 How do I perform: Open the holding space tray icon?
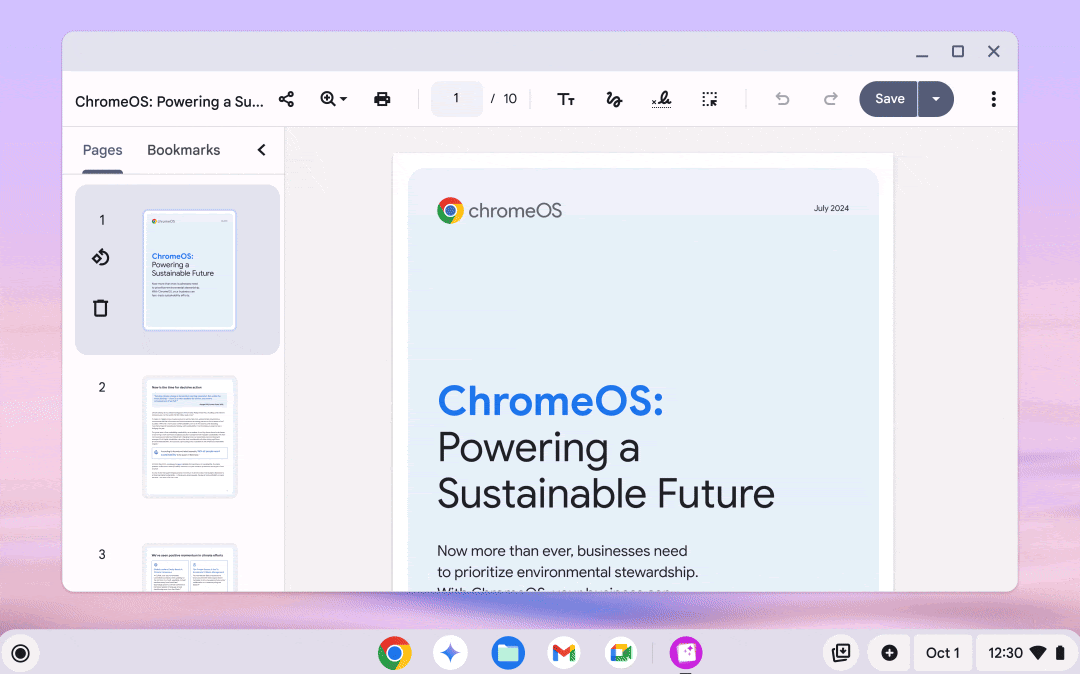[841, 653]
